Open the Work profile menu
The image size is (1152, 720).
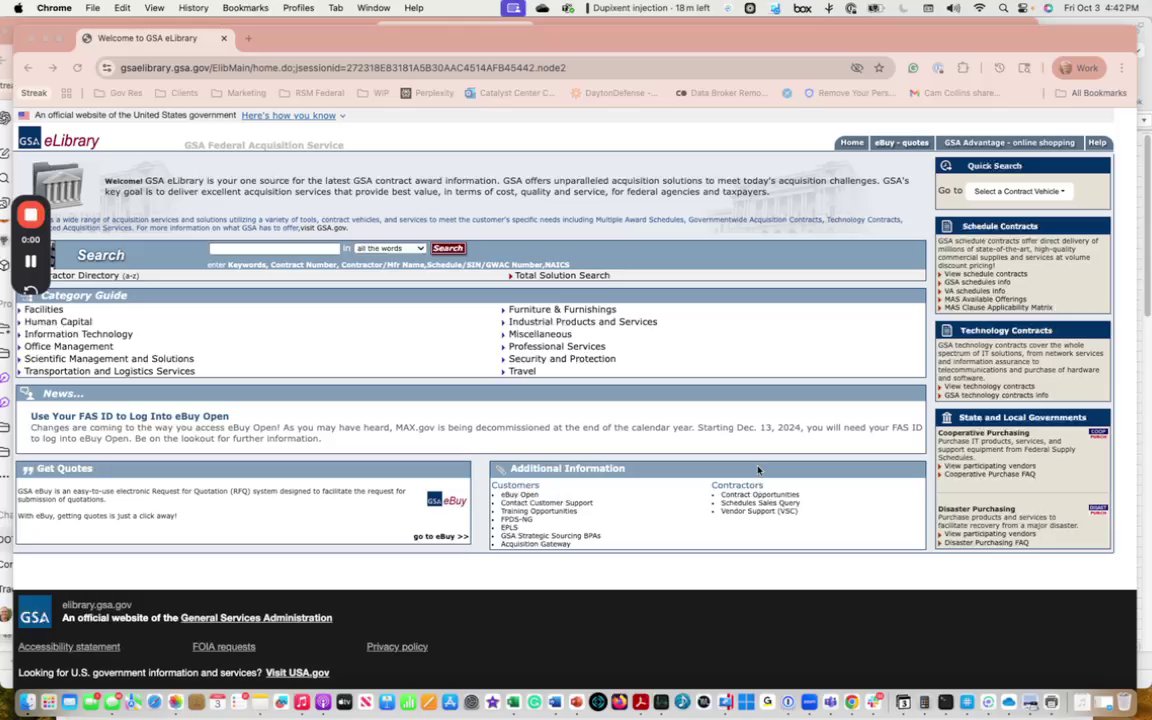click(1079, 68)
